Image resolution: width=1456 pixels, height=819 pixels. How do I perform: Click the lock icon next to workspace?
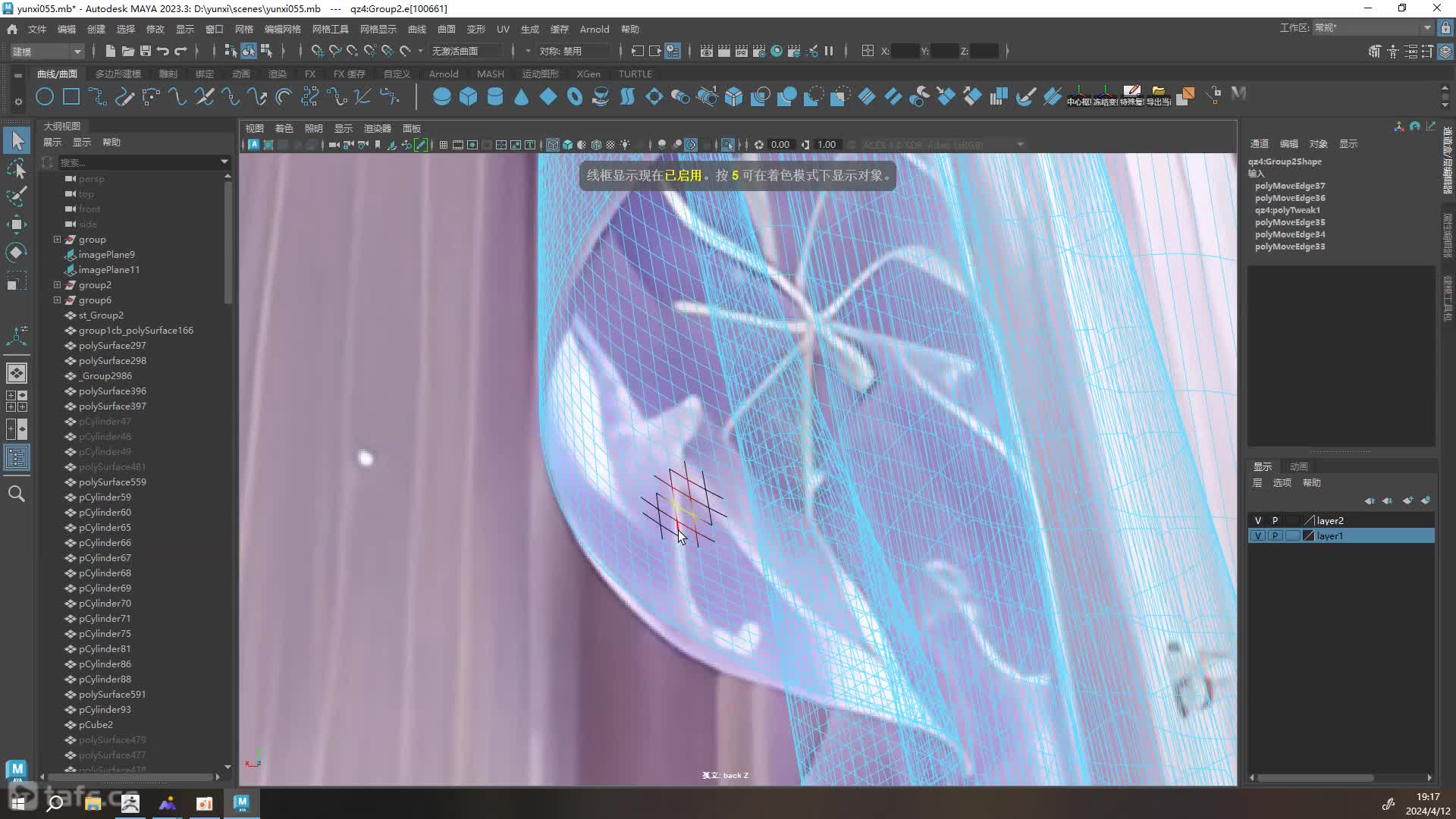click(x=1445, y=28)
